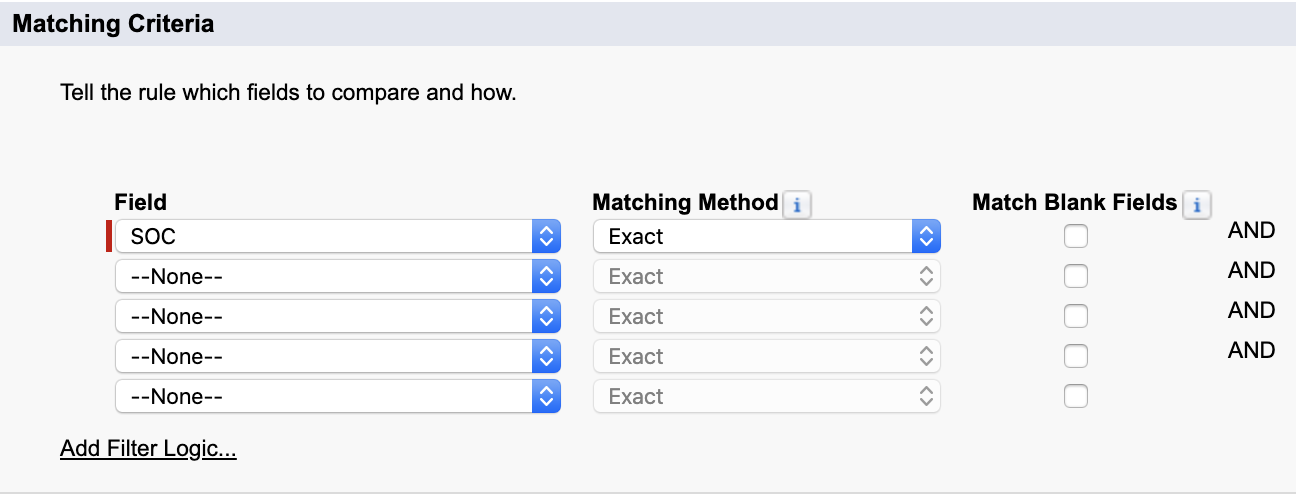
Task: Click the Match Blank Fields info icon
Action: (x=1196, y=205)
